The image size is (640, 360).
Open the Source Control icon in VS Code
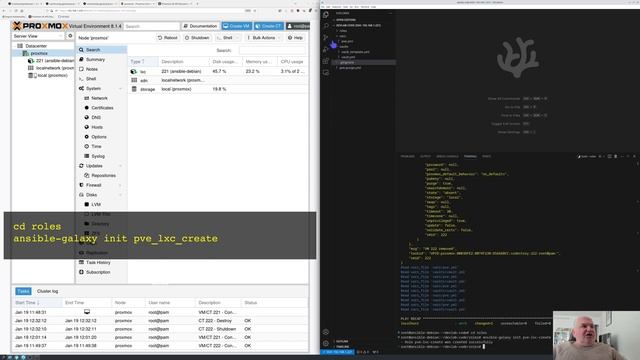326,38
